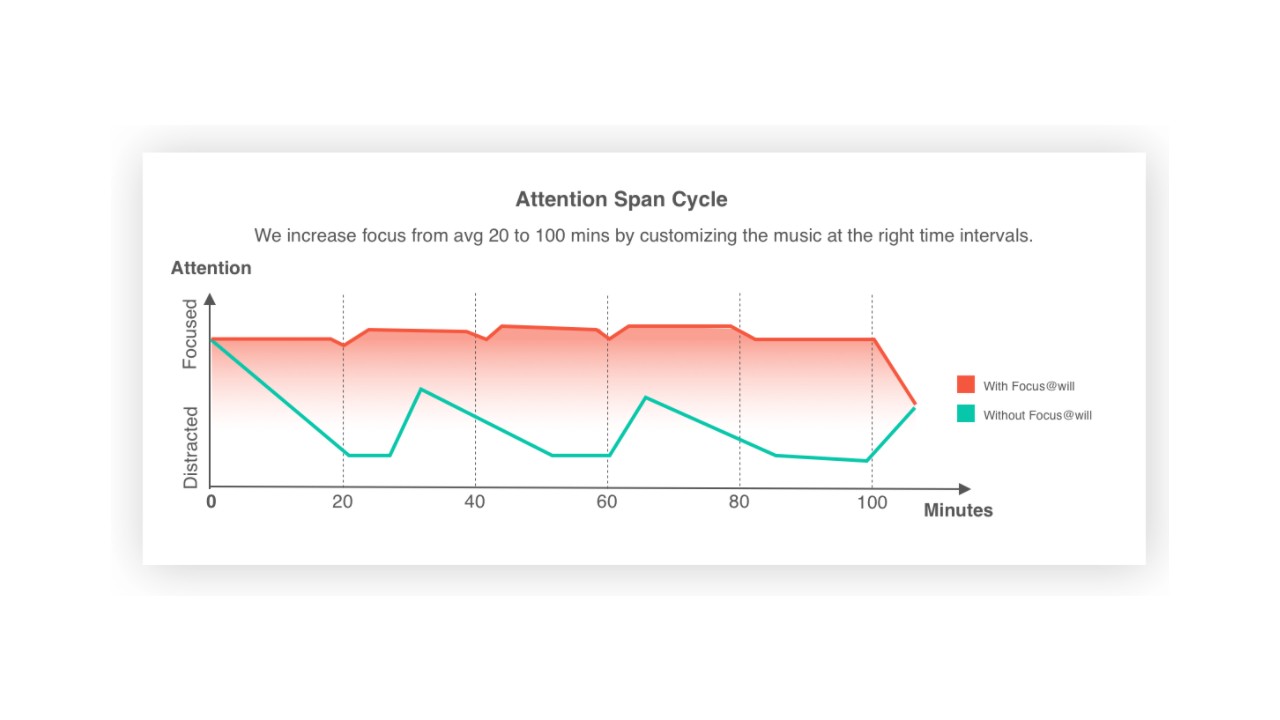Viewport: 1280px width, 720px height.
Task: Click the teal Without Focus@will legend swatch
Action: pos(965,414)
